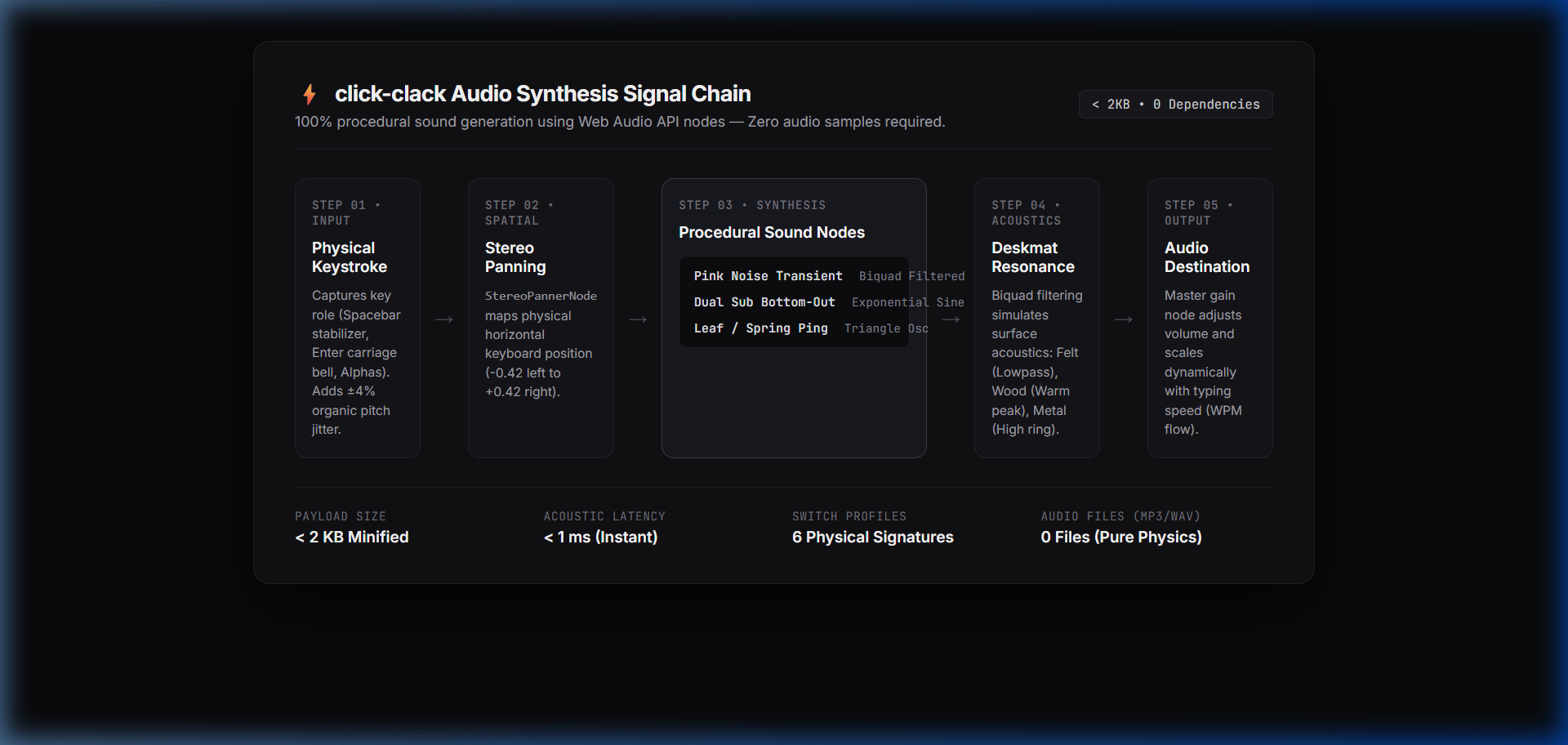Click the '< 1 ms (Instant)' stat value
This screenshot has width=1568, height=745.
click(x=601, y=538)
